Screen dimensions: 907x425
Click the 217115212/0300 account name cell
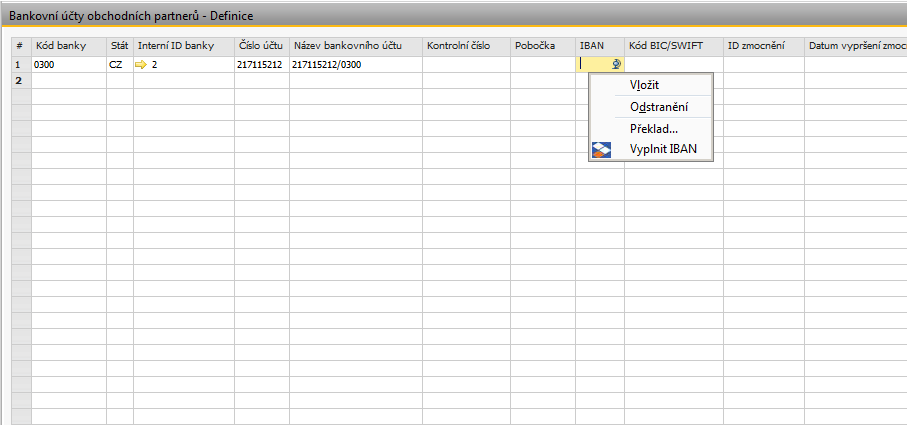355,65
